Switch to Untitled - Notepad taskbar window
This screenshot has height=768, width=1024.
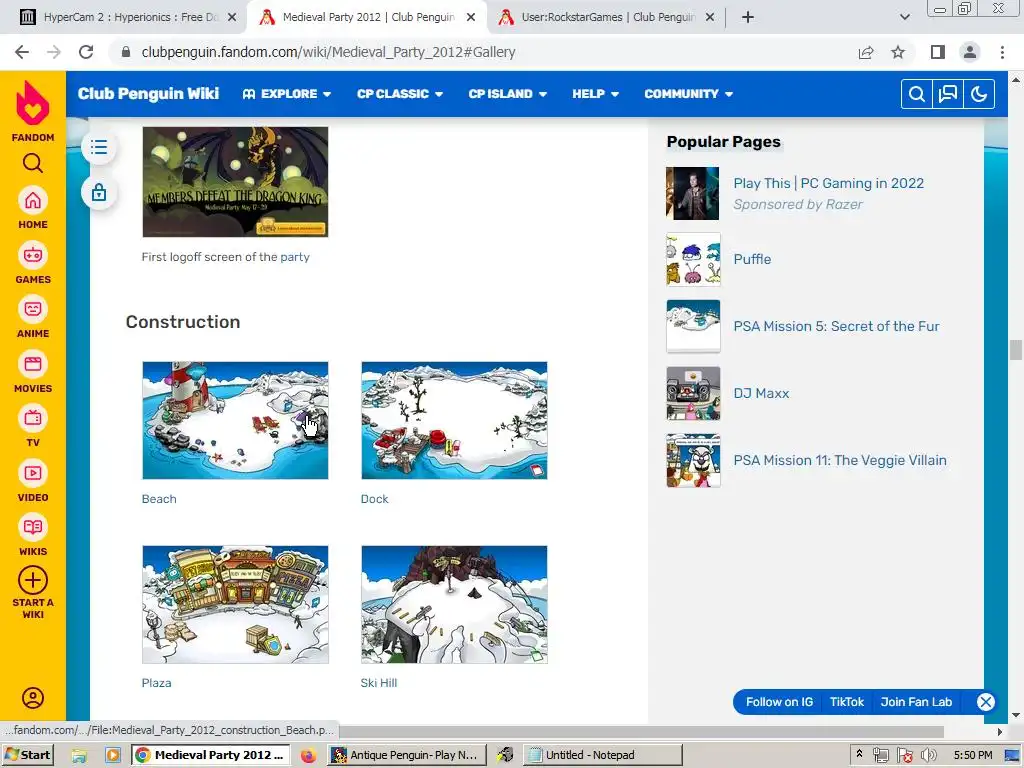point(602,755)
